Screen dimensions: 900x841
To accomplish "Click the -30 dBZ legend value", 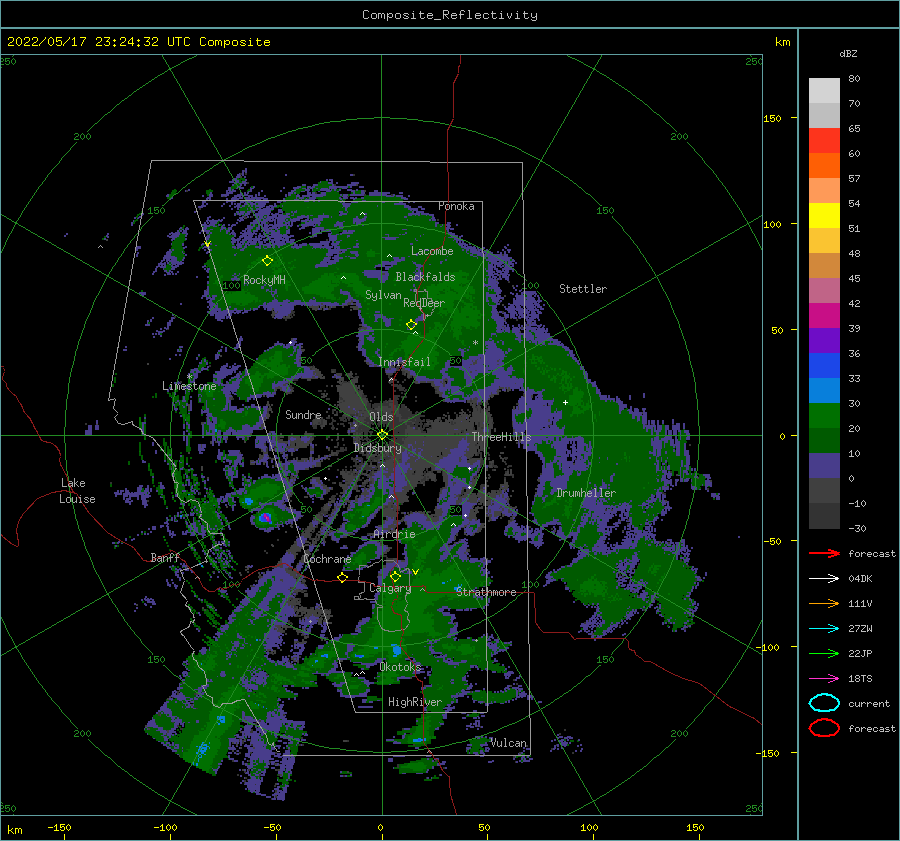I will click(857, 528).
